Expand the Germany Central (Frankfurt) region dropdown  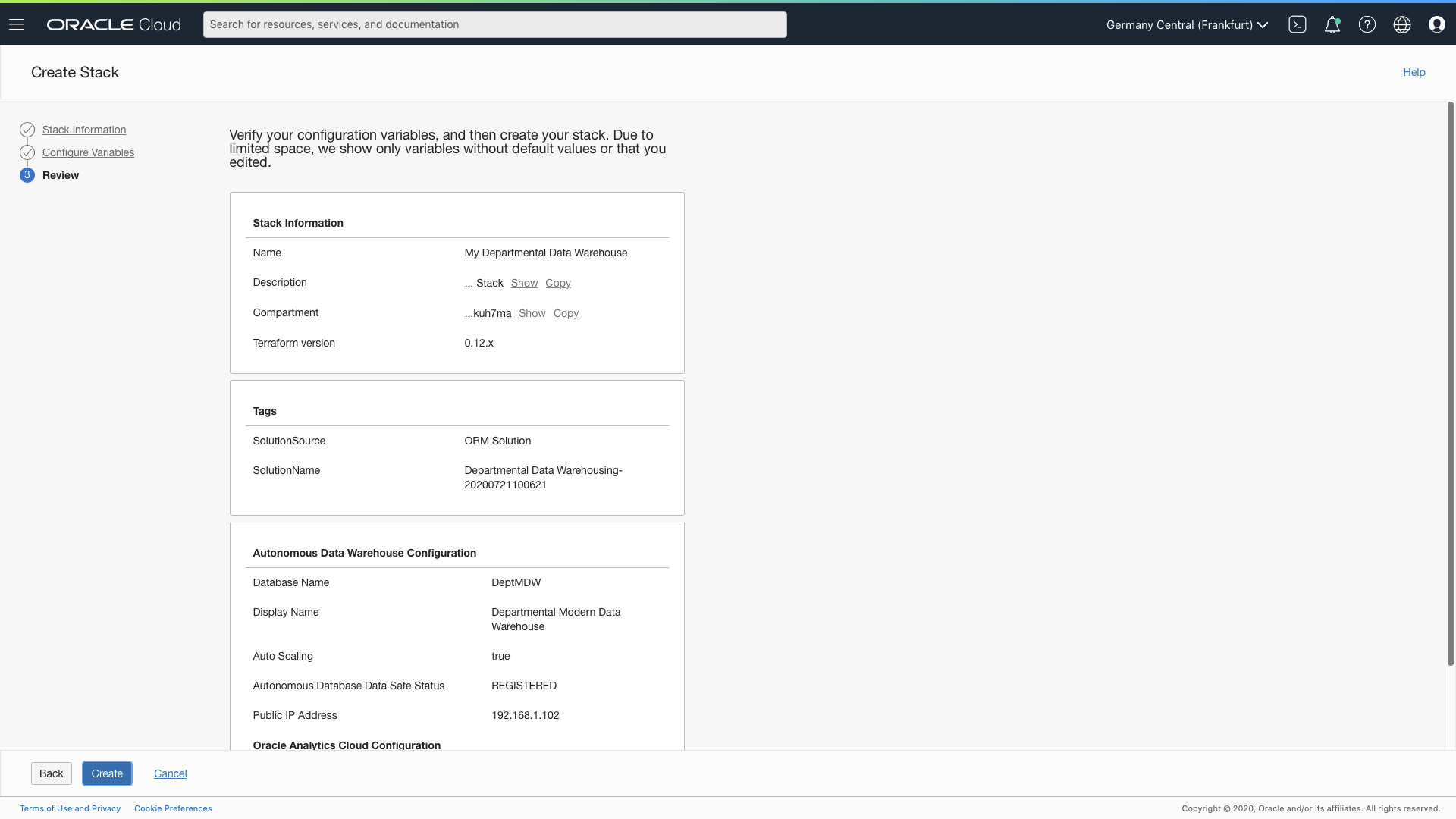[x=1187, y=24]
